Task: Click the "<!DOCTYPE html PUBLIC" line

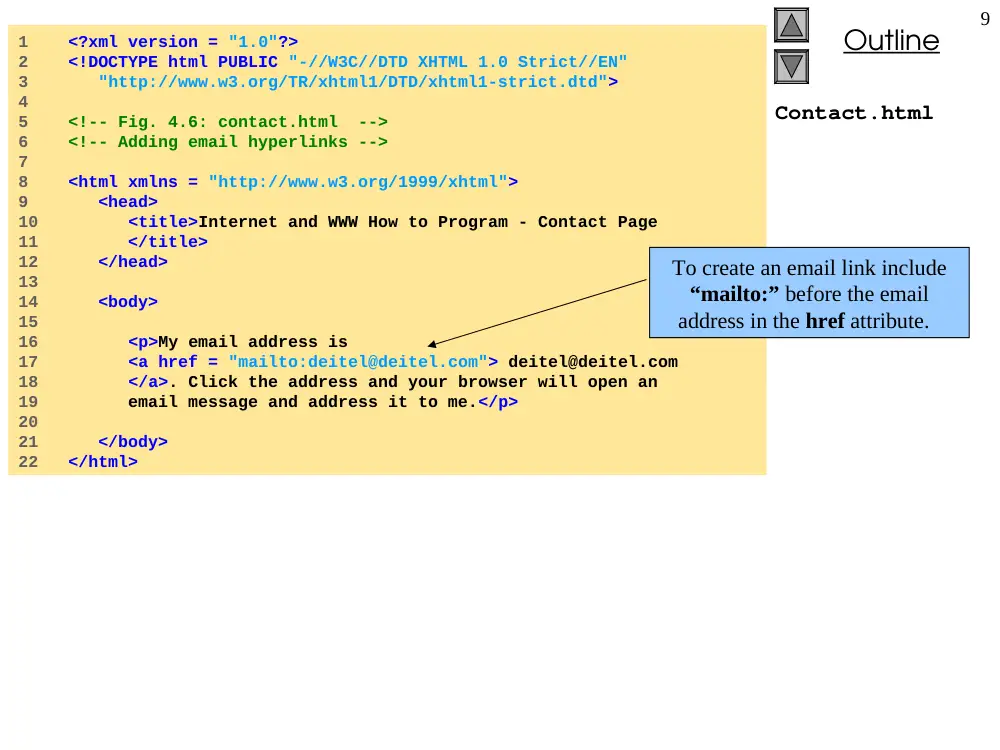Action: point(348,62)
